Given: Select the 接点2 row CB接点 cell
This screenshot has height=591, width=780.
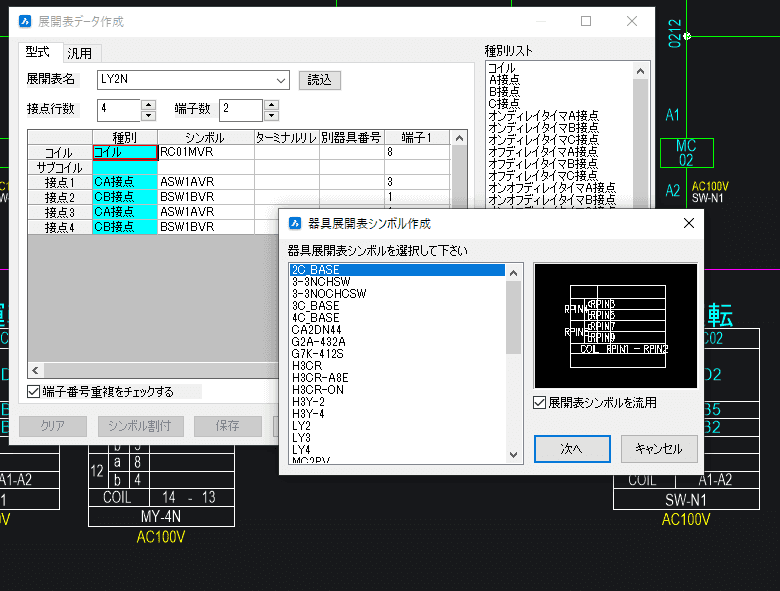Looking at the screenshot, I should [125, 197].
